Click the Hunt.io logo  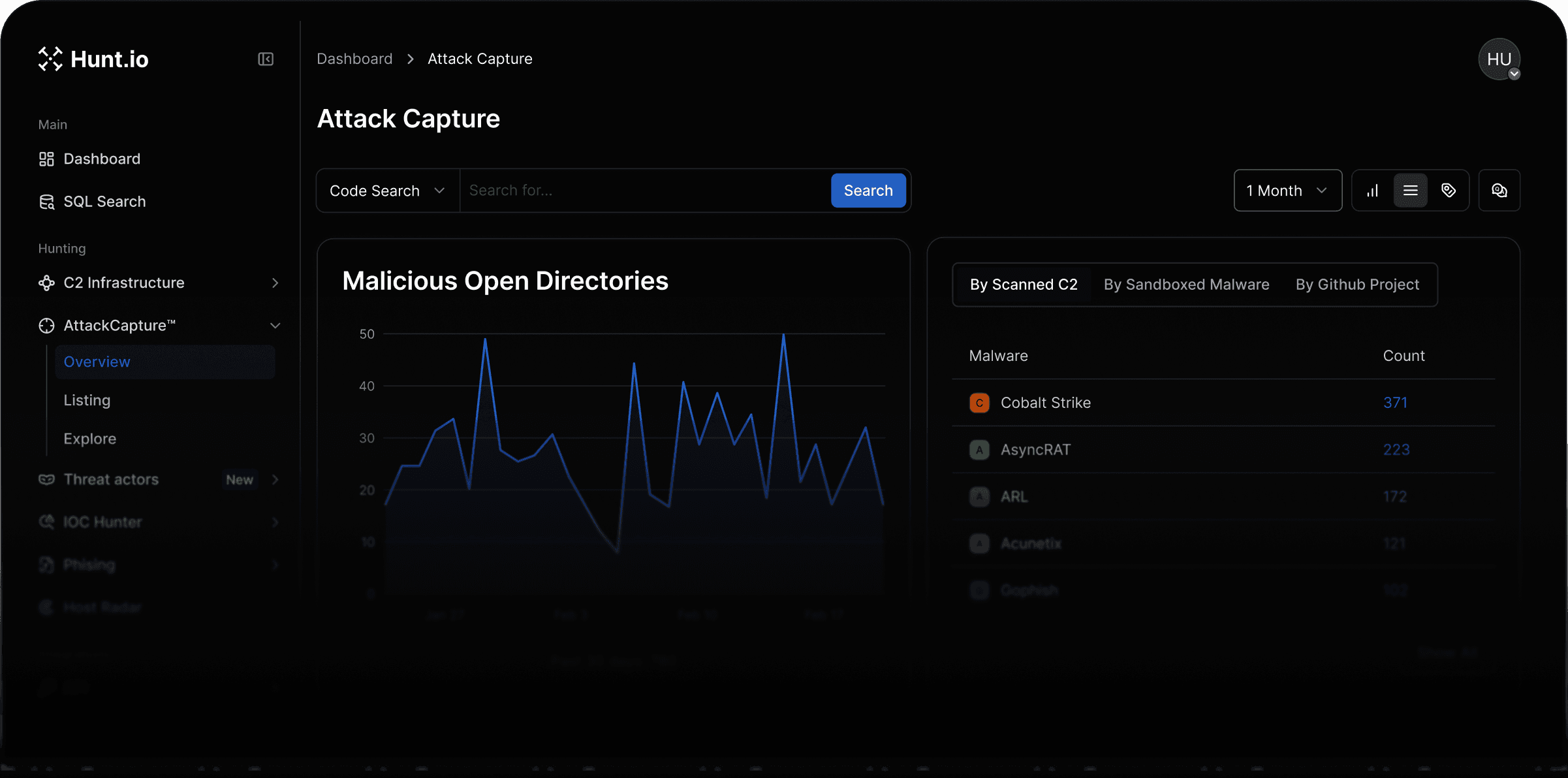[93, 59]
